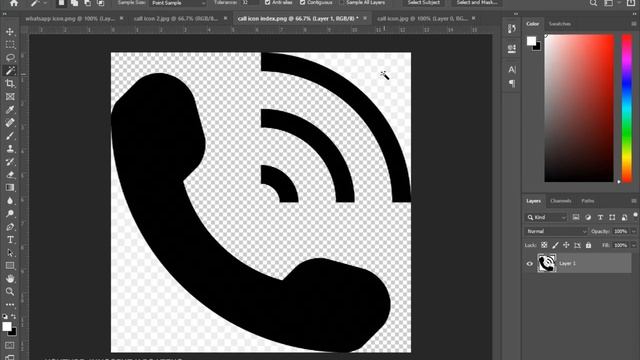640x360 pixels.
Task: Choose Intersect with selection mode button
Action: [100, 3]
